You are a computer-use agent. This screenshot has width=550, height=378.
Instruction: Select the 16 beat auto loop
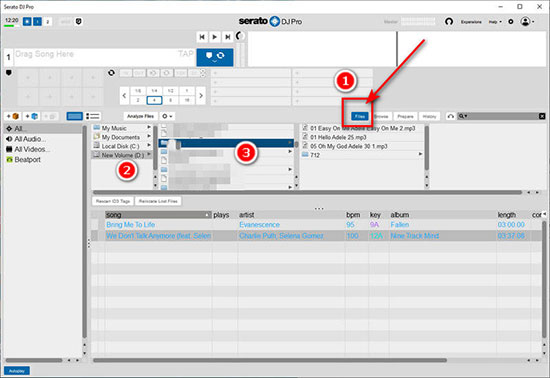point(187,100)
